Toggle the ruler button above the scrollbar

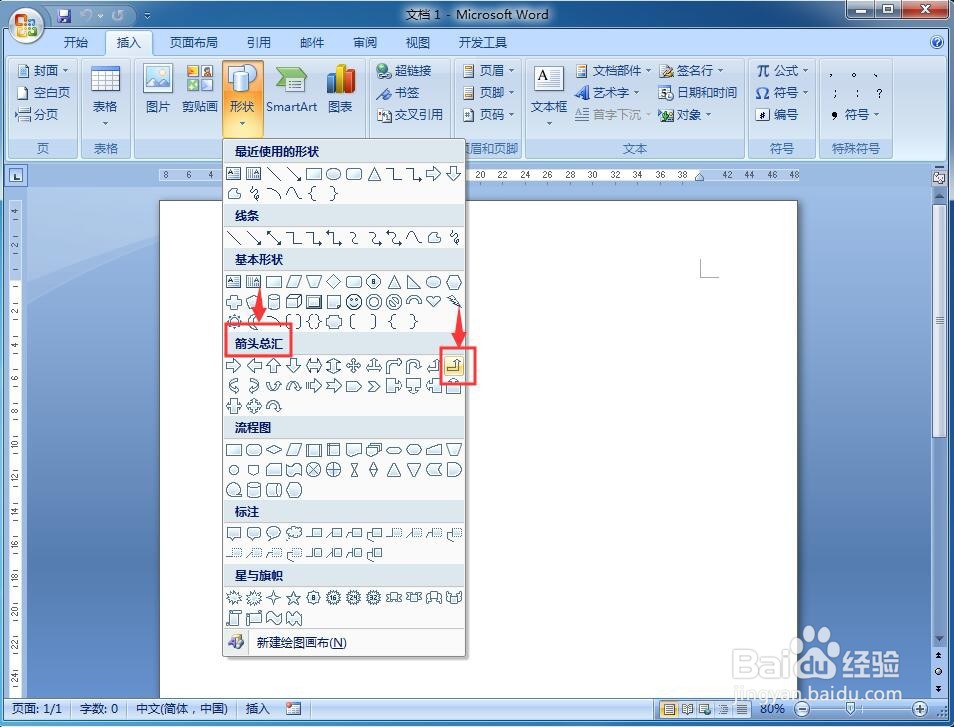(939, 177)
